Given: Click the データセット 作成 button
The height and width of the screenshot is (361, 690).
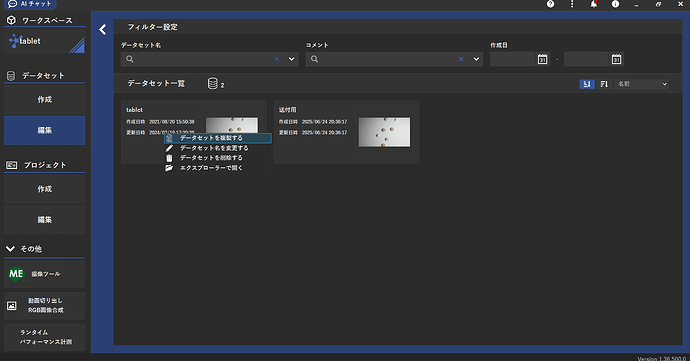Looking at the screenshot, I should [44, 99].
